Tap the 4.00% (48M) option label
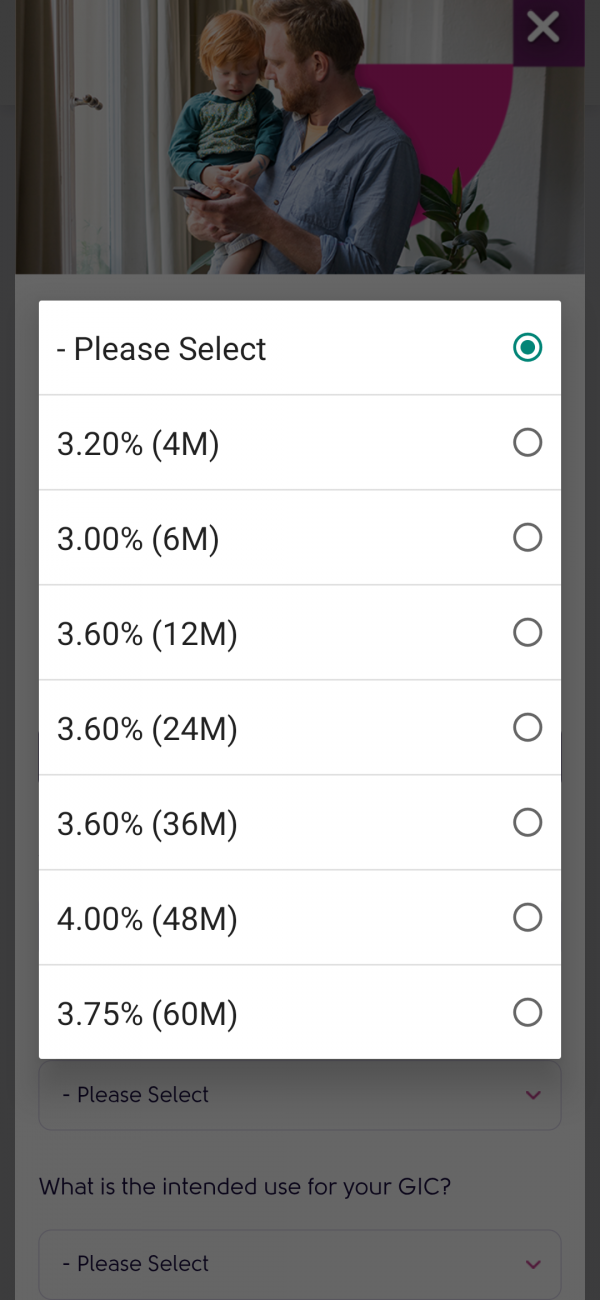The image size is (600, 1300). click(147, 919)
